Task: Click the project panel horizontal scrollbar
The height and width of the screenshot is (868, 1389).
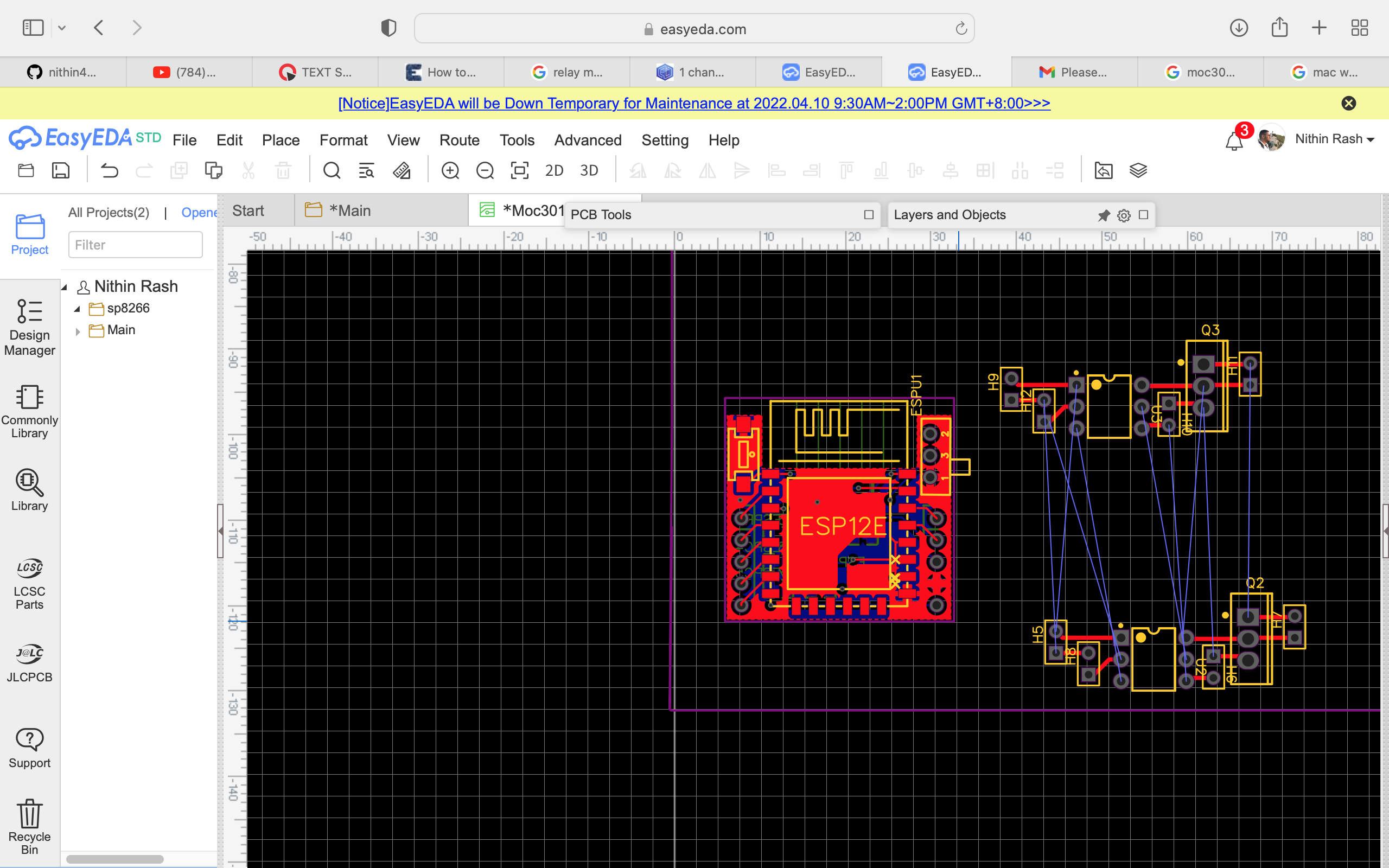Action: [115, 859]
